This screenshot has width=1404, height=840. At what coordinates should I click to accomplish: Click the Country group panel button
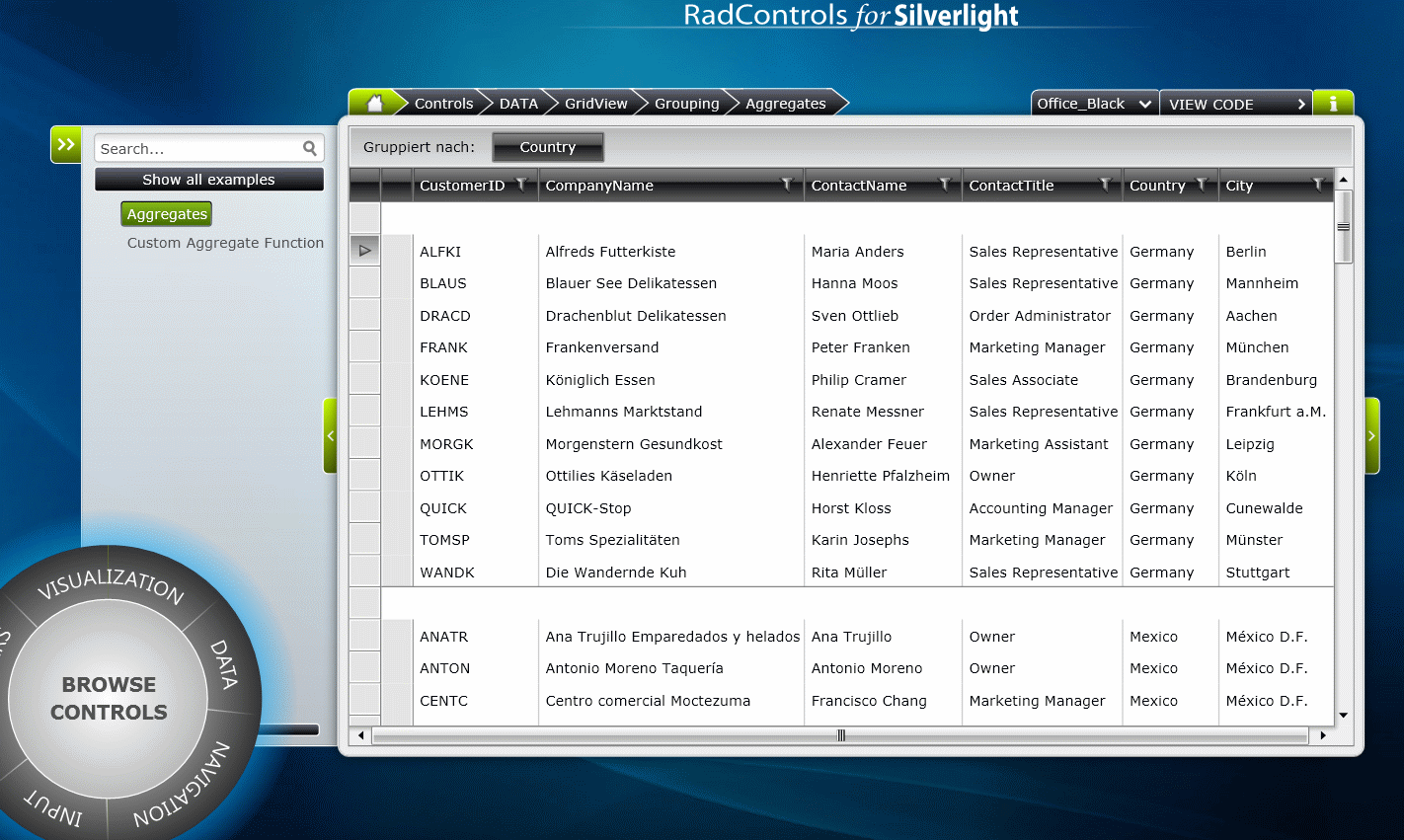click(548, 147)
